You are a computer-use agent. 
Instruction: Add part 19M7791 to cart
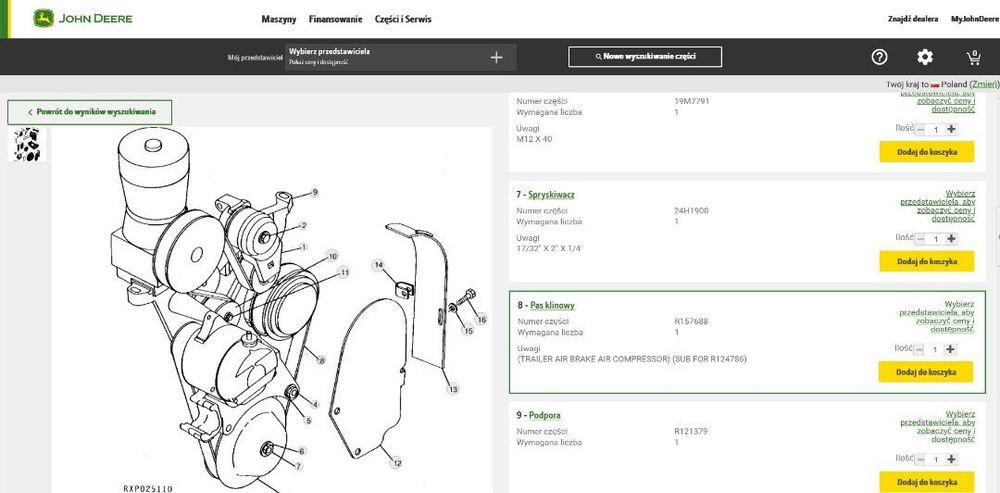click(927, 152)
